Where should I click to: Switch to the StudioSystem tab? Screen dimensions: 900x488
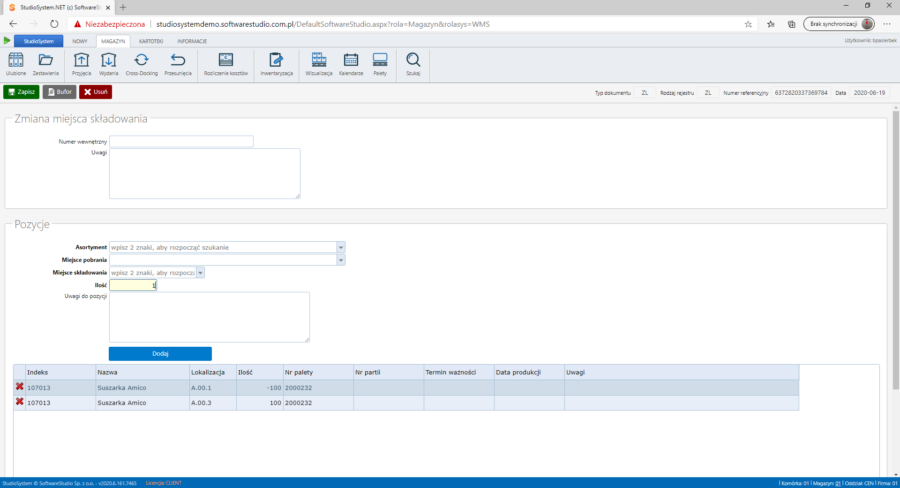(x=38, y=41)
